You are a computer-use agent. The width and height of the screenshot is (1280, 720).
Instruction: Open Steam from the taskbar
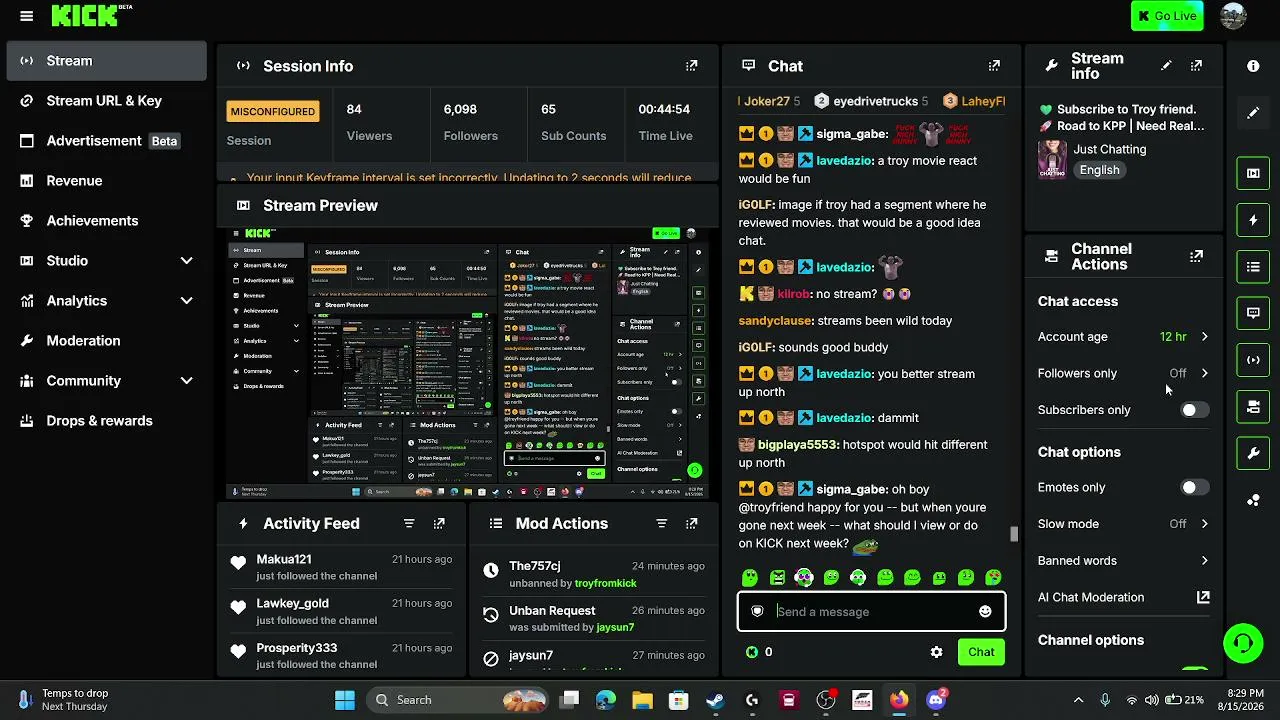tap(715, 700)
